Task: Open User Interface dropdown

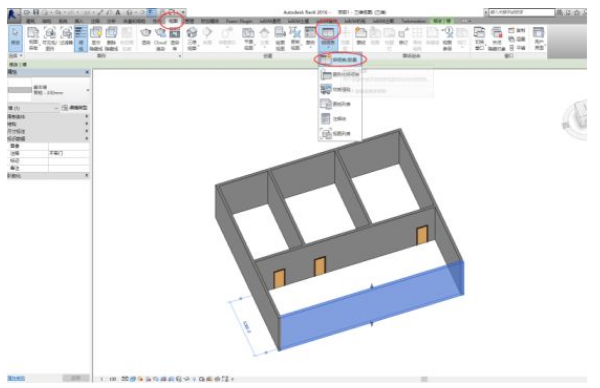Action: click(x=539, y=39)
